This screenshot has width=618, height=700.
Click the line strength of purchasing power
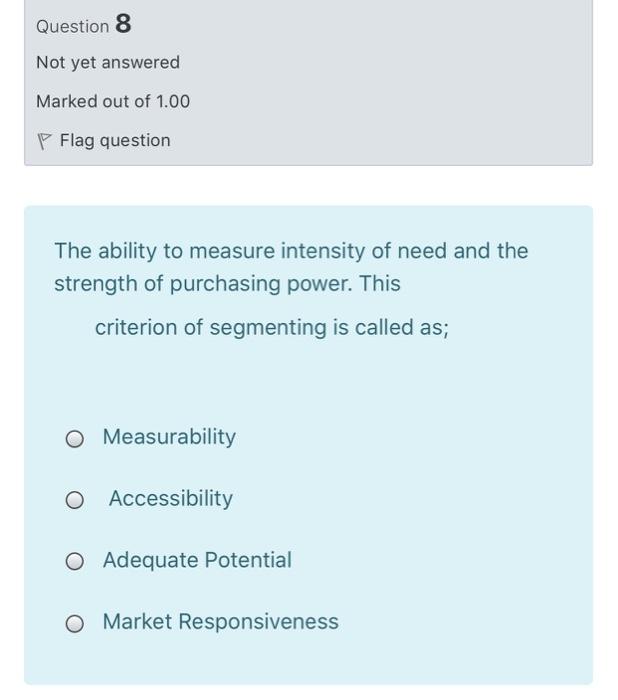227,284
